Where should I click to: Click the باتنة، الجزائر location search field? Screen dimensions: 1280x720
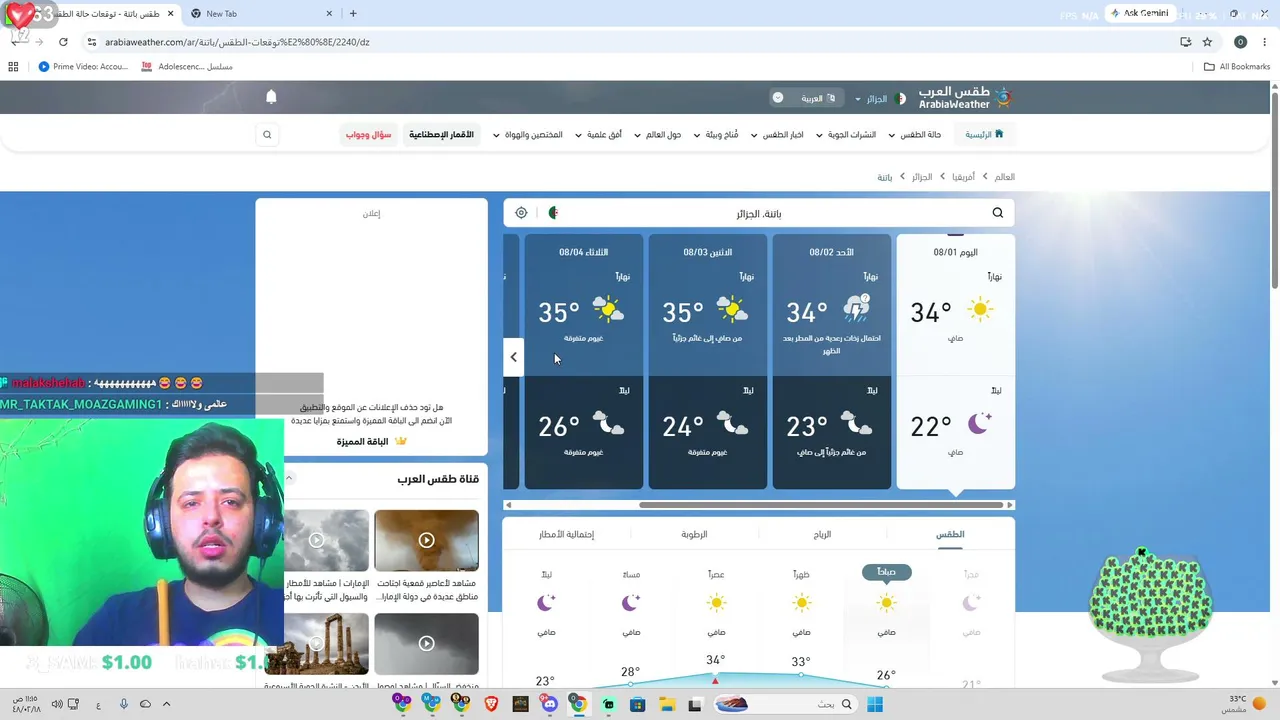[759, 213]
